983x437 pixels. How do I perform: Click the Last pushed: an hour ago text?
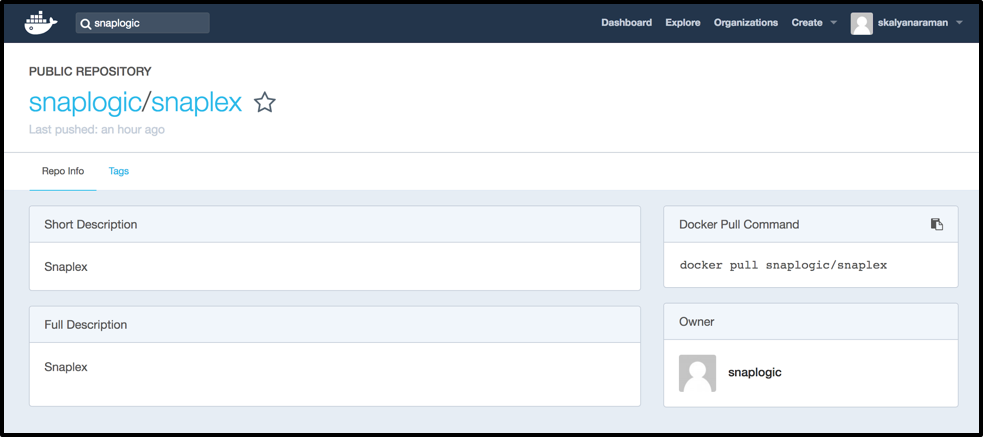[x=97, y=130]
